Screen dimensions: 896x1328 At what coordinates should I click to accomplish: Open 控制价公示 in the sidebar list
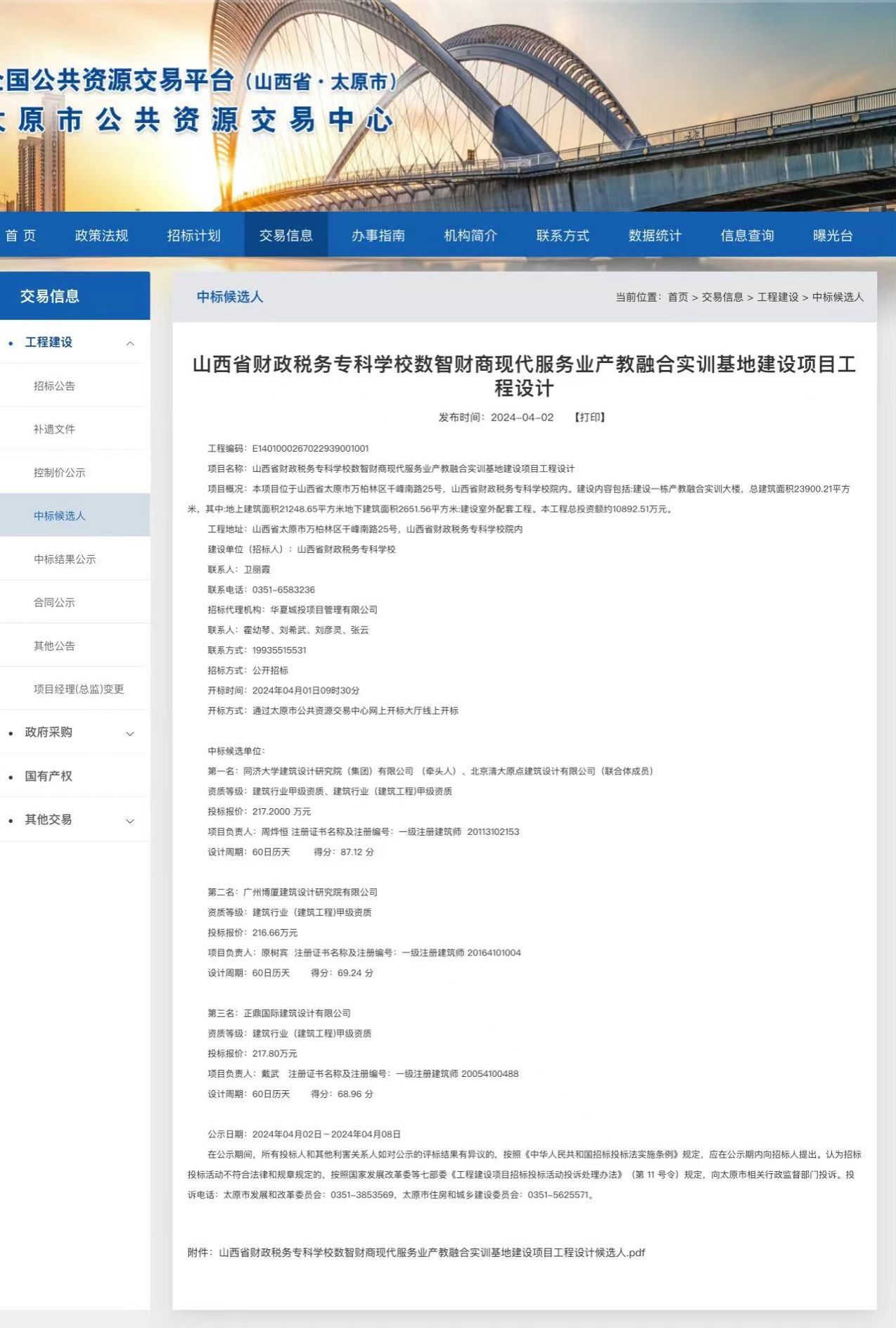pyautogui.click(x=59, y=473)
